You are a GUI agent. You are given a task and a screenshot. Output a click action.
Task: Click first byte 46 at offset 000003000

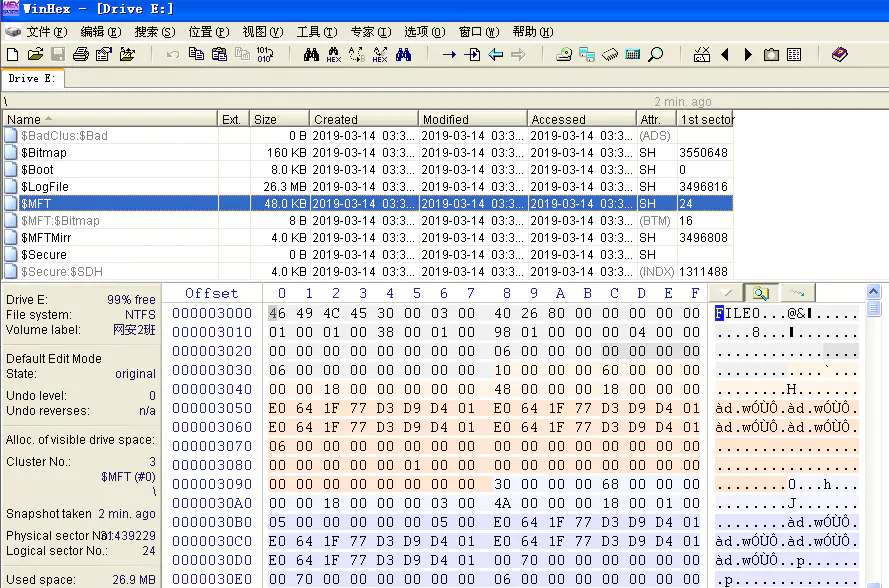(277, 313)
